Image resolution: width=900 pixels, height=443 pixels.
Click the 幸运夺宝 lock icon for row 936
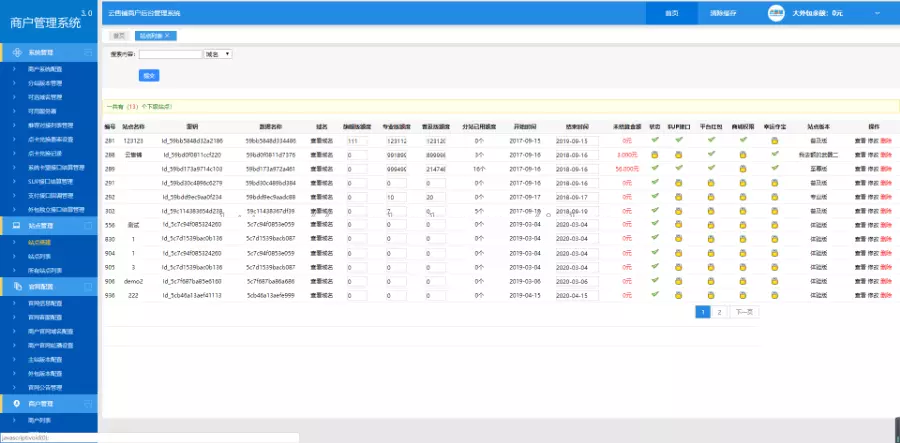(x=775, y=296)
